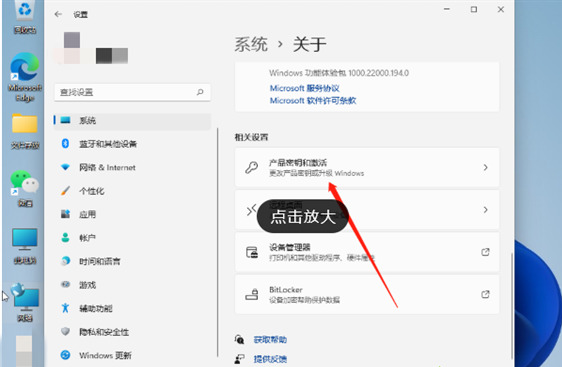
Task: Open external link icon for 设备管理器
Action: click(x=485, y=252)
